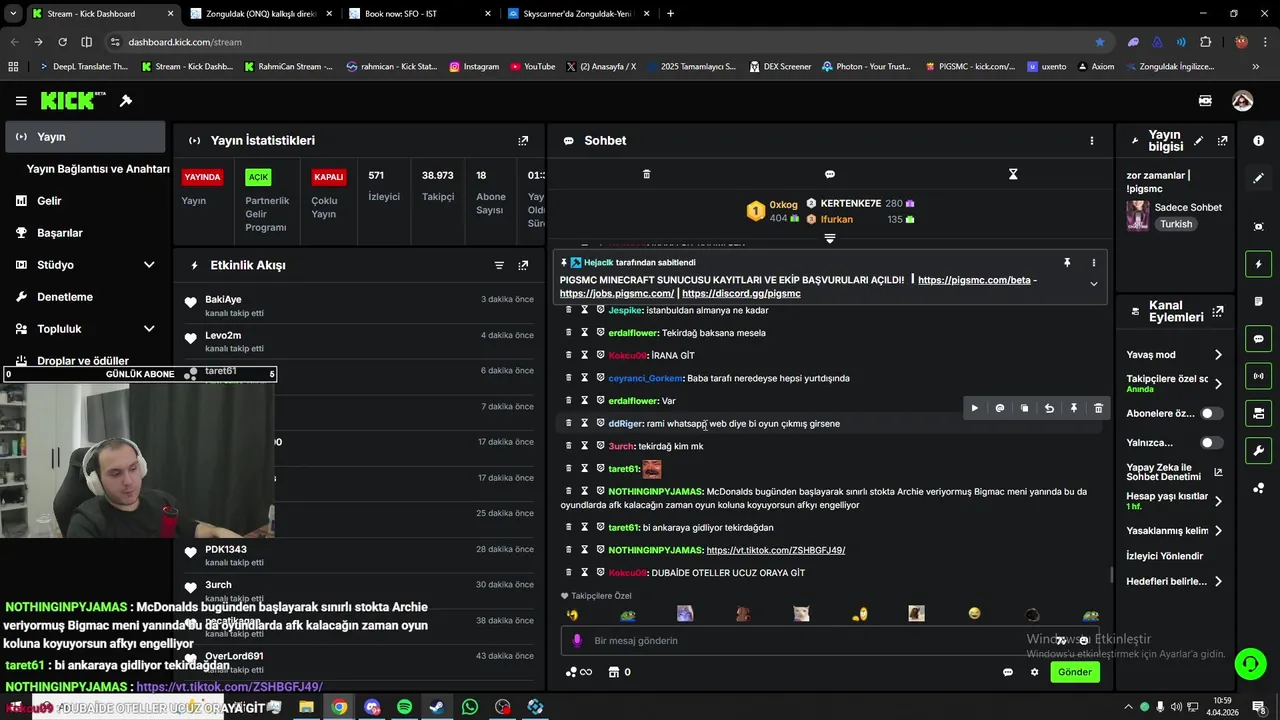Open Takipçilere özel sohbet options
Image resolution: width=1280 pixels, height=720 pixels.
[x=1174, y=384]
